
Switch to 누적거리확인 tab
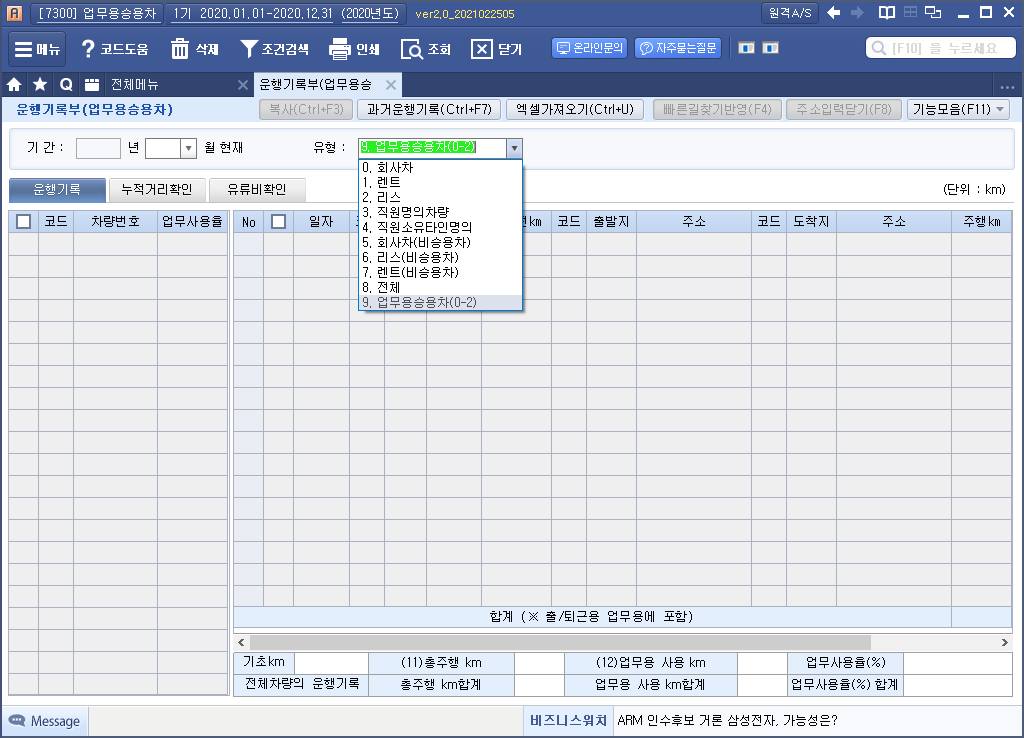pos(157,190)
